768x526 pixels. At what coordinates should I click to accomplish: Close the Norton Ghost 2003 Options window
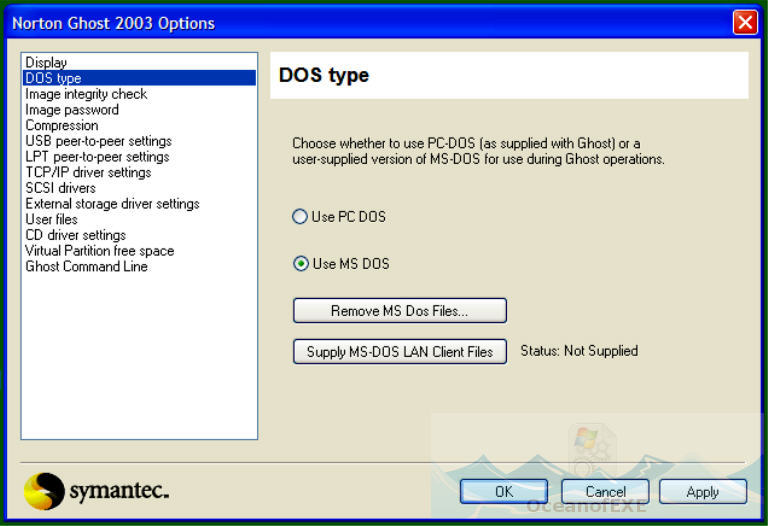tap(744, 23)
